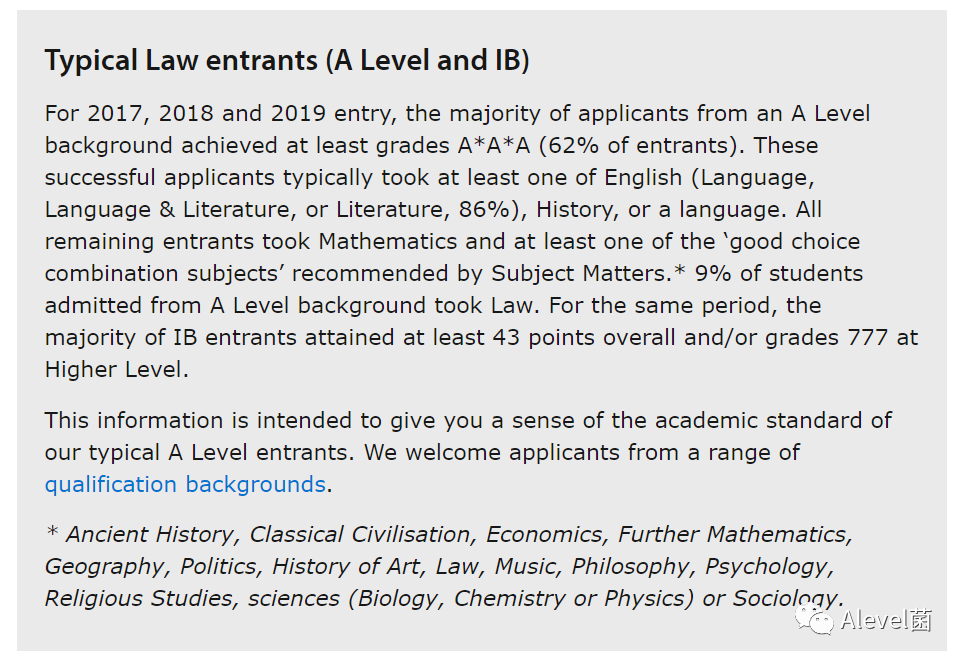Screen dimensions: 964x663
Task: Click the Alevel watermark text
Action: pyautogui.click(x=886, y=620)
